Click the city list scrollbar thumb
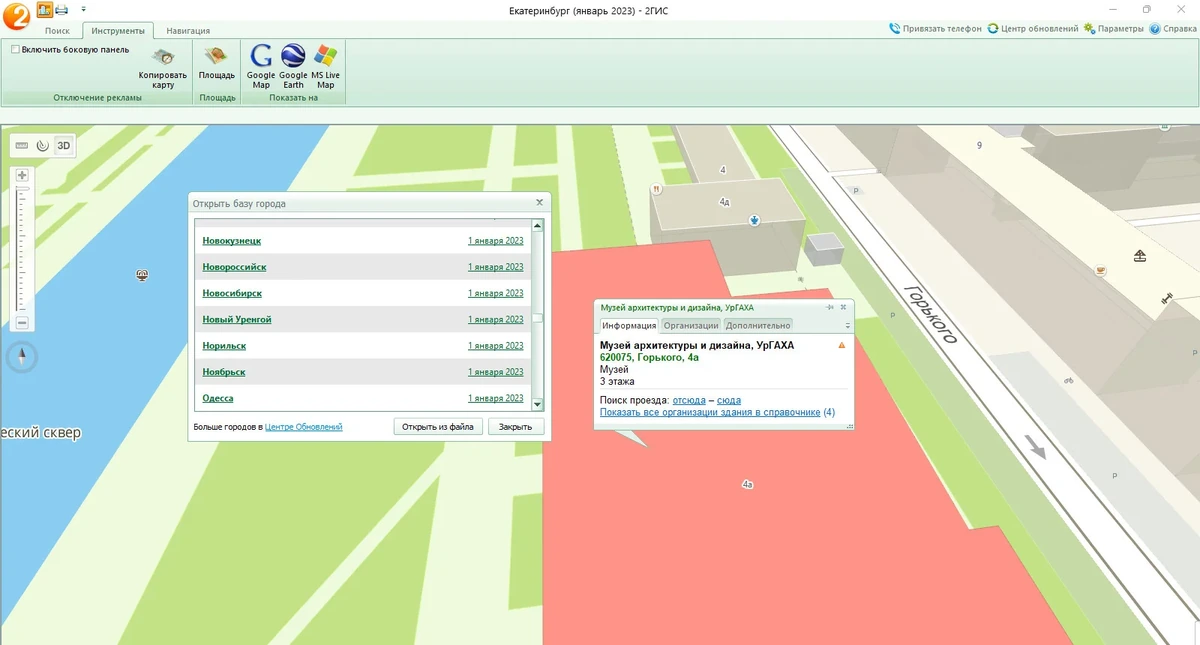The width and height of the screenshot is (1200, 645). (x=537, y=319)
